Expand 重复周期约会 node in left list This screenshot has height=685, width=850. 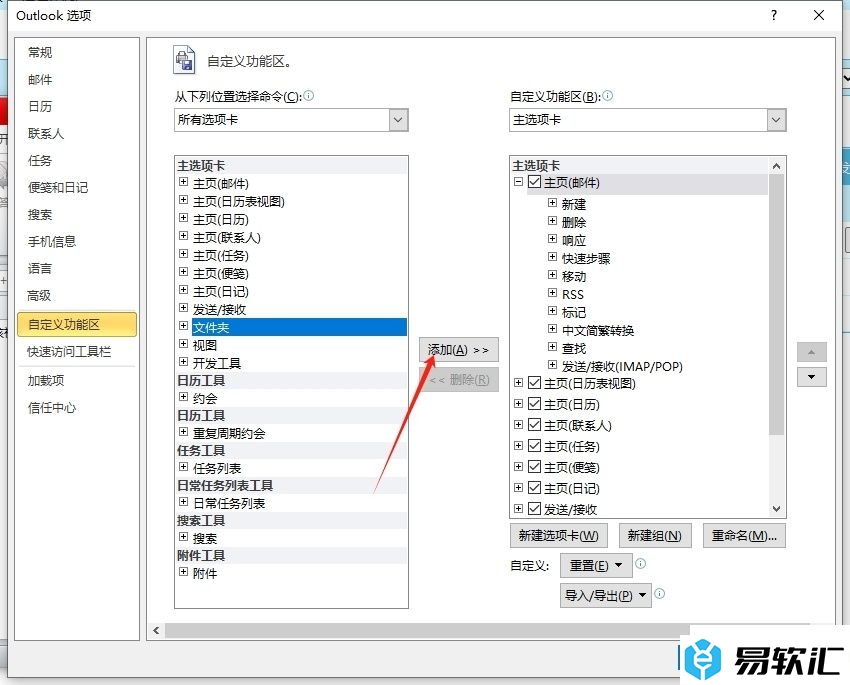pos(184,432)
